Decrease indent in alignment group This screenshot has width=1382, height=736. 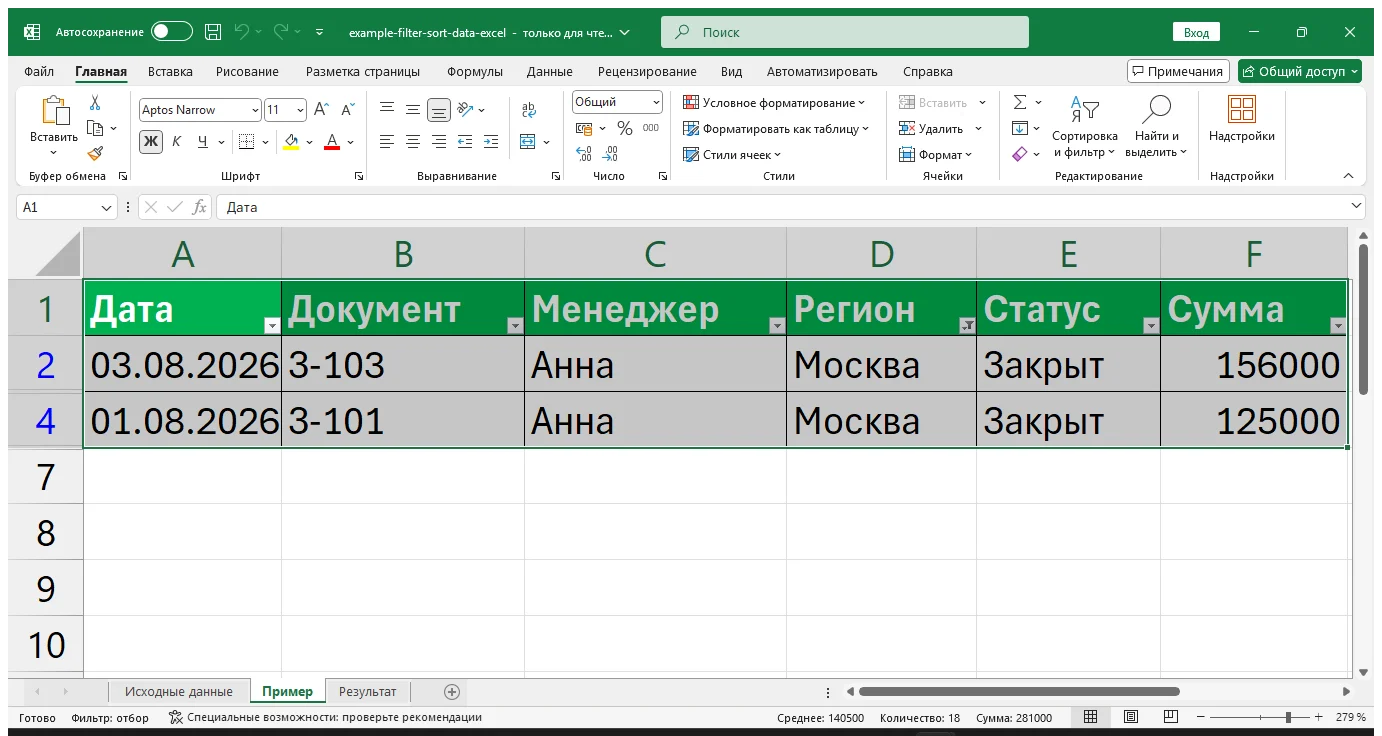[x=465, y=142]
